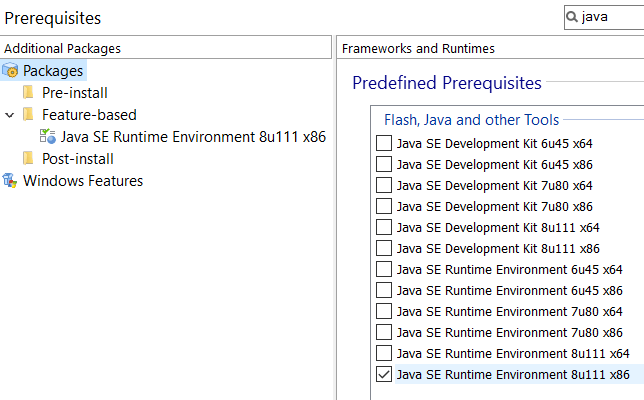Click the magnifier icon in search box
The height and width of the screenshot is (400, 644).
572,17
